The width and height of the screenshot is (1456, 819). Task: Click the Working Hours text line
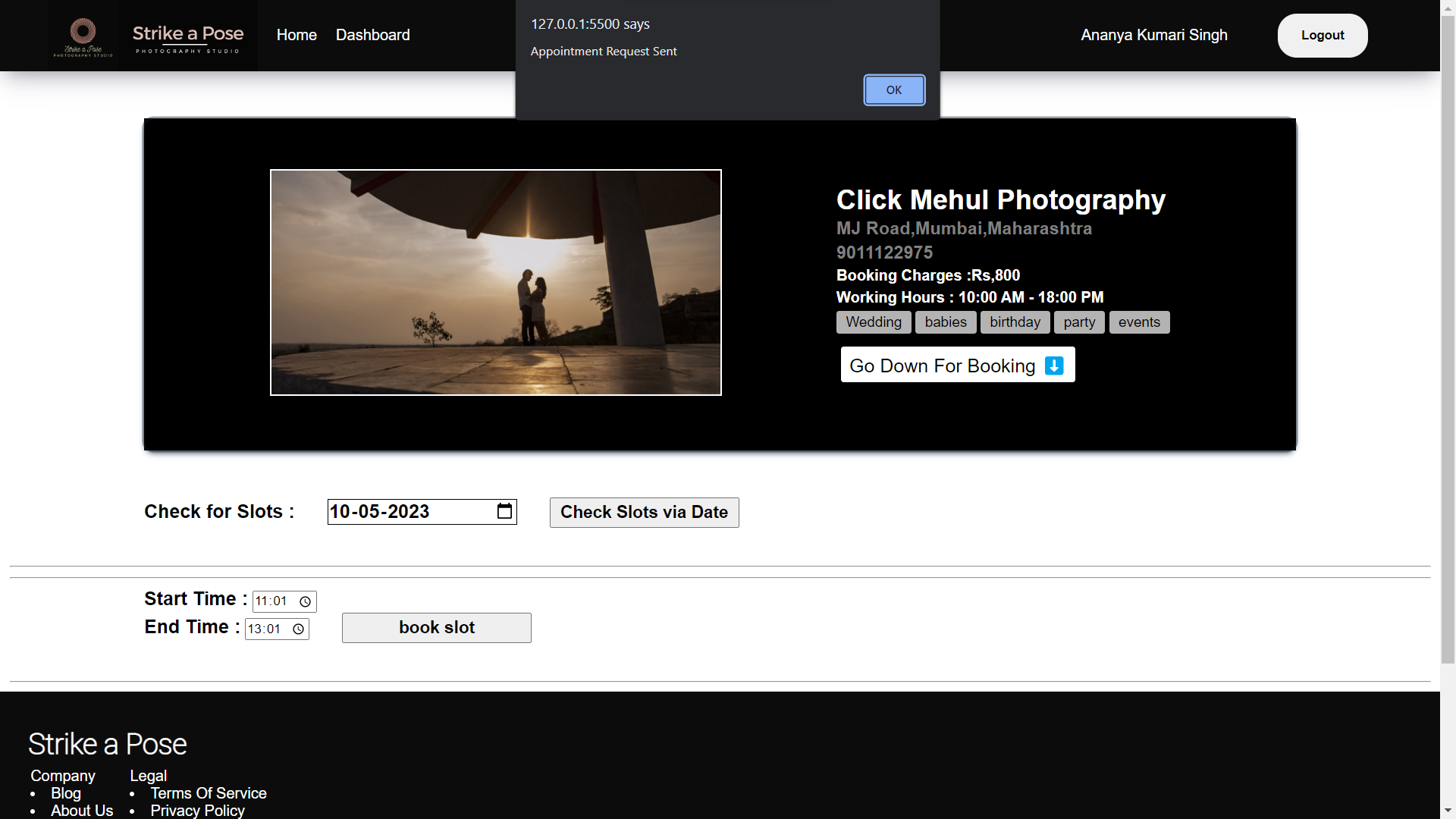click(x=970, y=297)
